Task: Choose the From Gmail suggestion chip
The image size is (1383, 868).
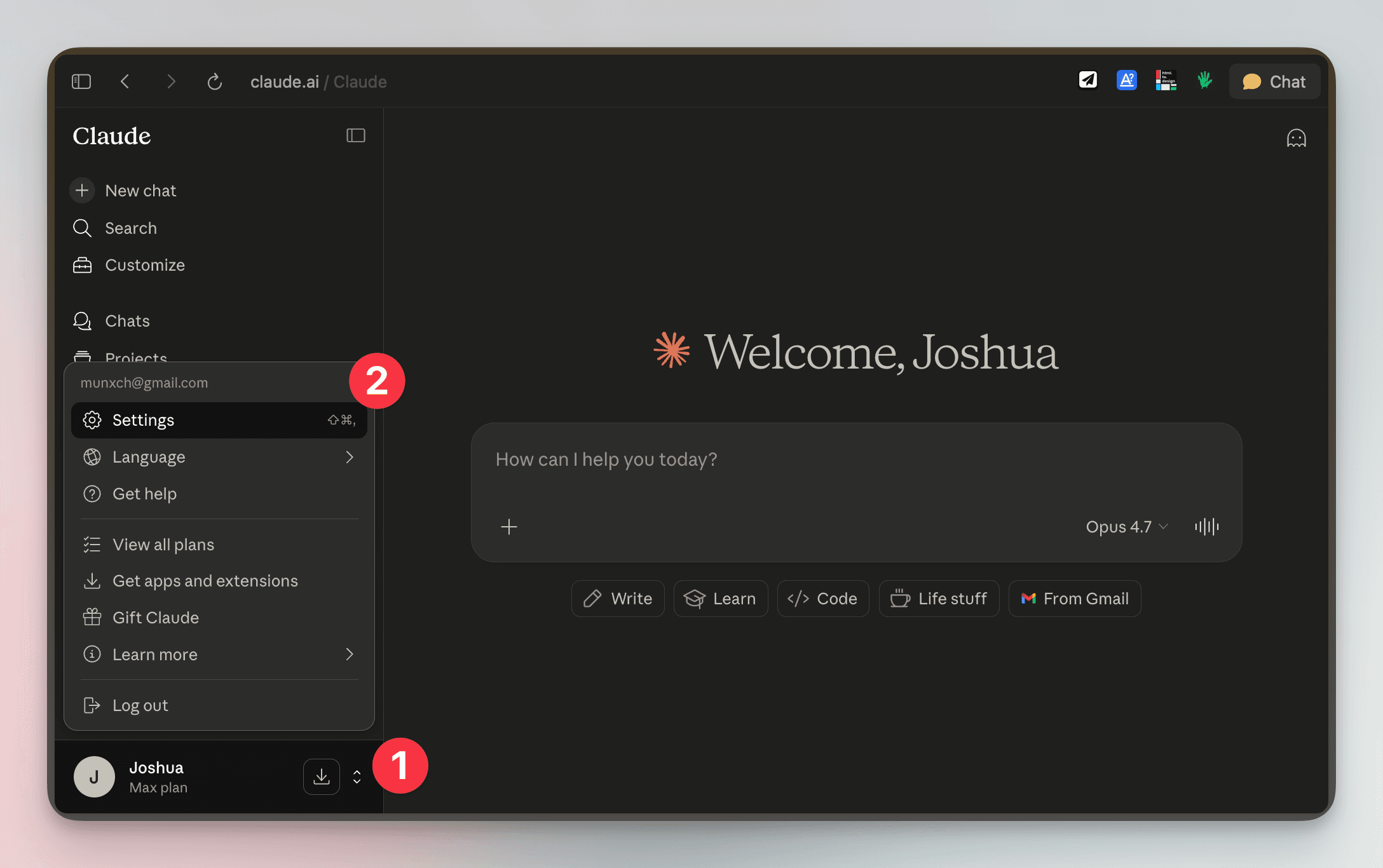Action: coord(1075,599)
